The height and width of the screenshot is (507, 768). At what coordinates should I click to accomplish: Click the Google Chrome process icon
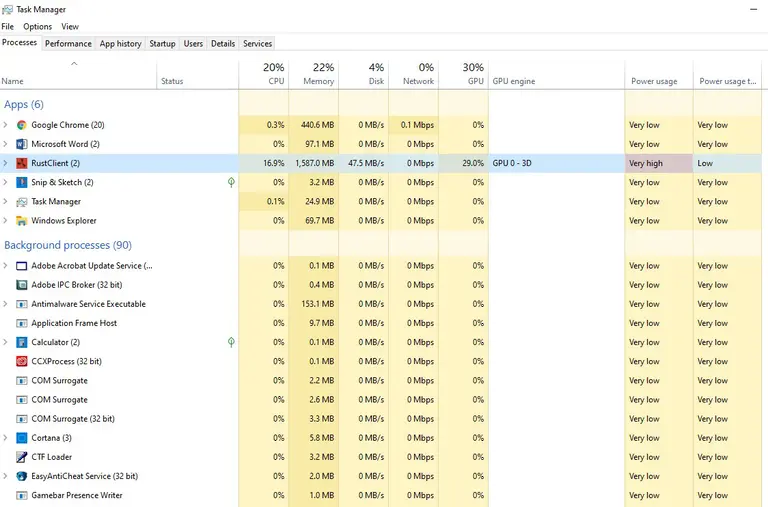coord(22,125)
